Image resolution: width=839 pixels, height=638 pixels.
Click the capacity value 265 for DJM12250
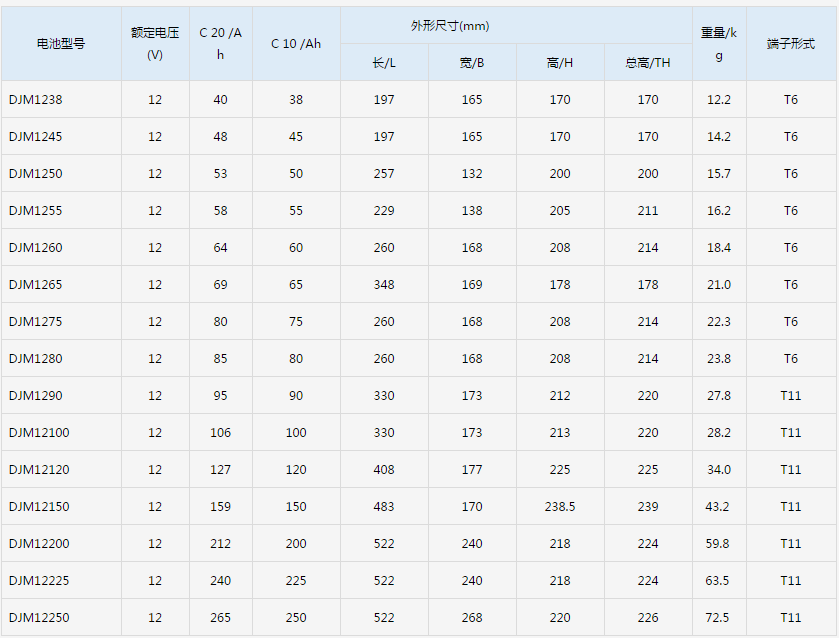[x=220, y=617]
